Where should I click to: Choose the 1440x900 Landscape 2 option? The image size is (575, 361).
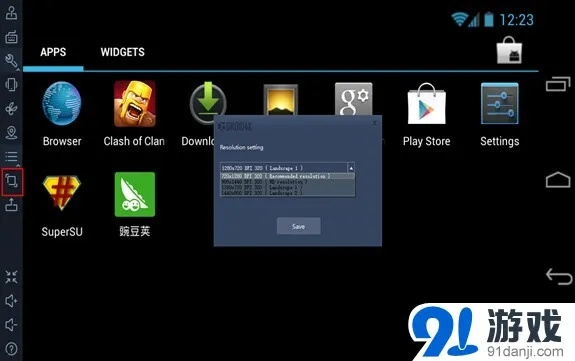[288, 193]
